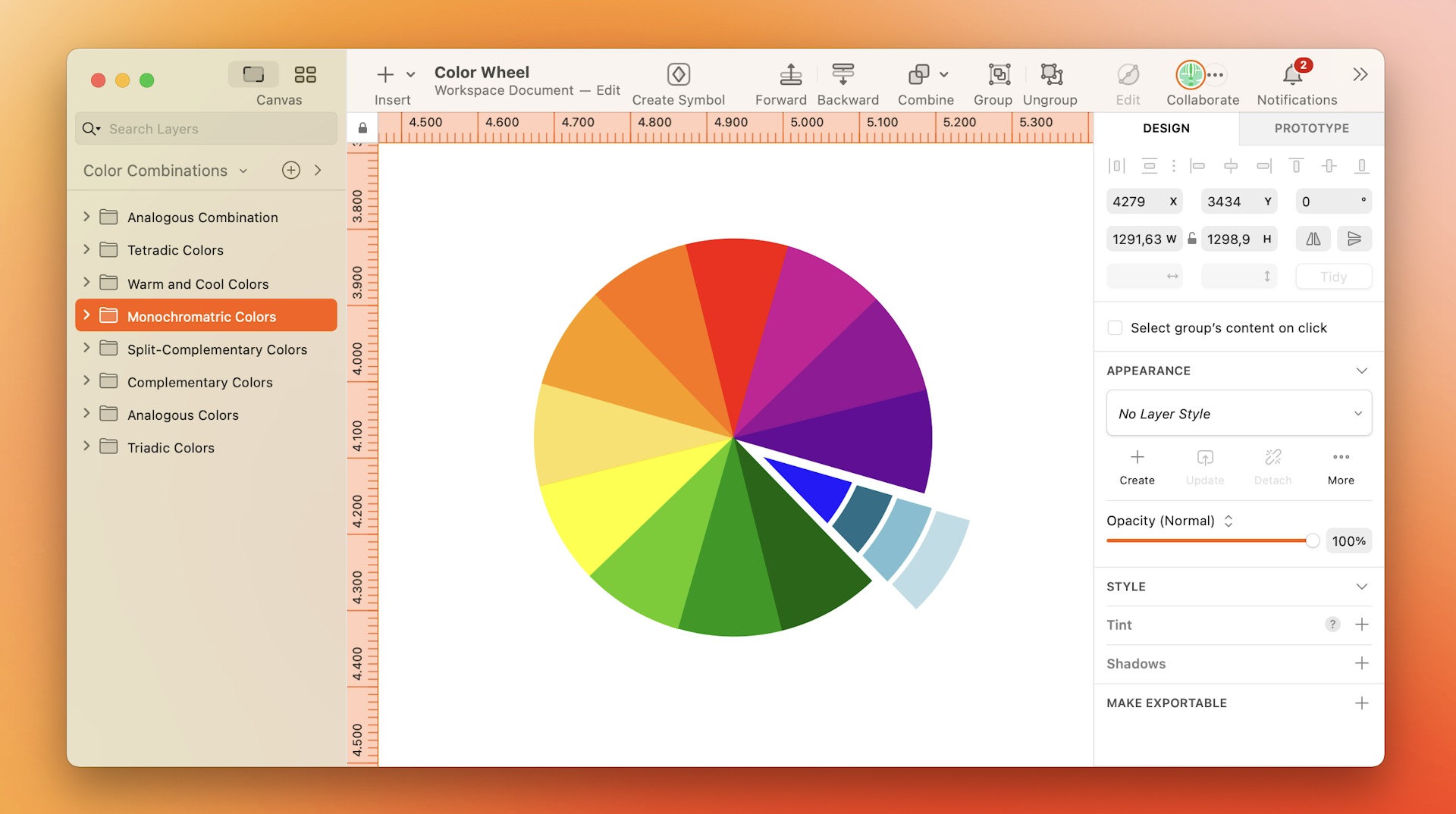Flip the selection horizontally
Image resolution: width=1456 pixels, height=814 pixels.
point(1313,239)
